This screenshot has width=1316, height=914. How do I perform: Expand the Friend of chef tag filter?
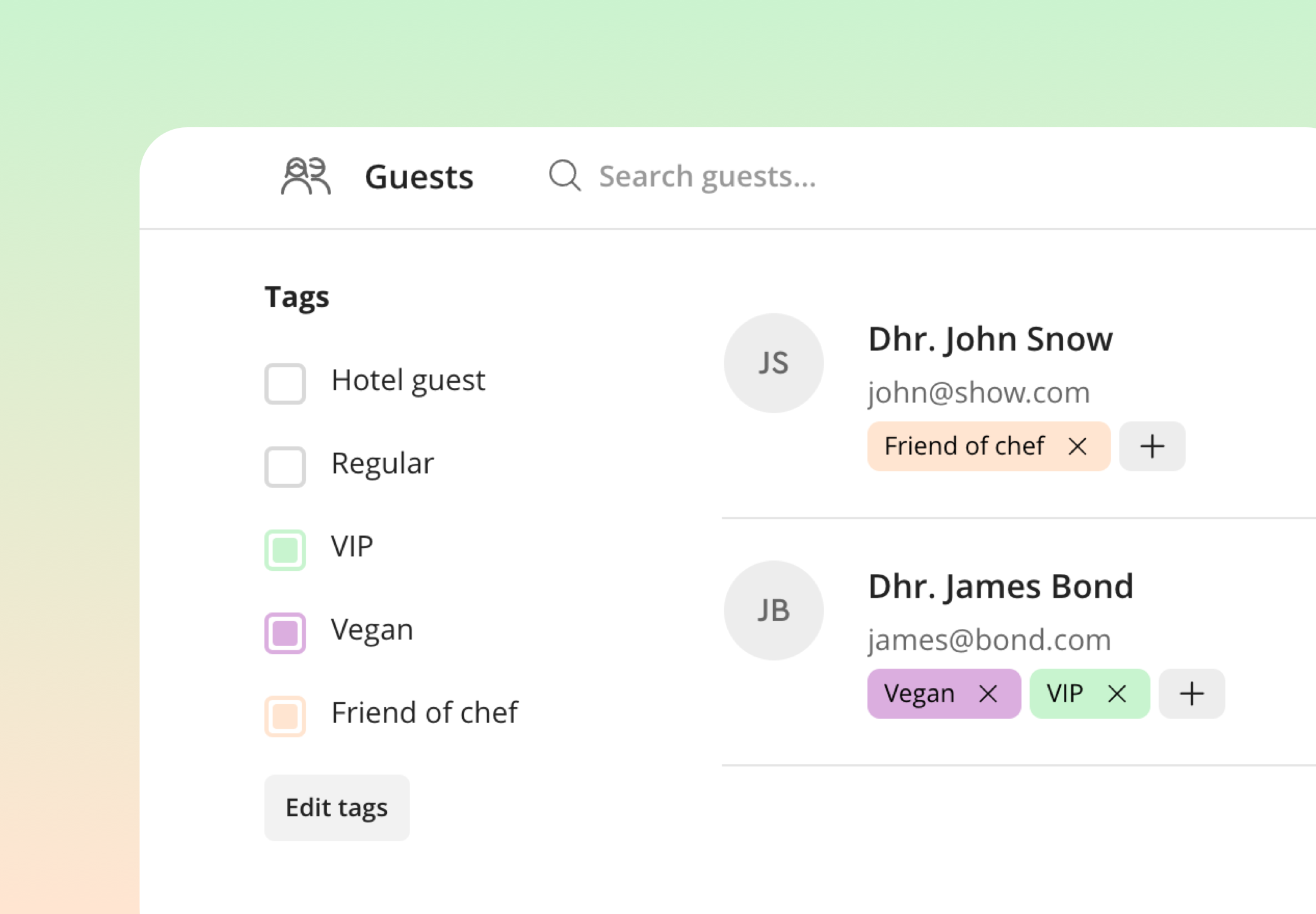[x=286, y=712]
